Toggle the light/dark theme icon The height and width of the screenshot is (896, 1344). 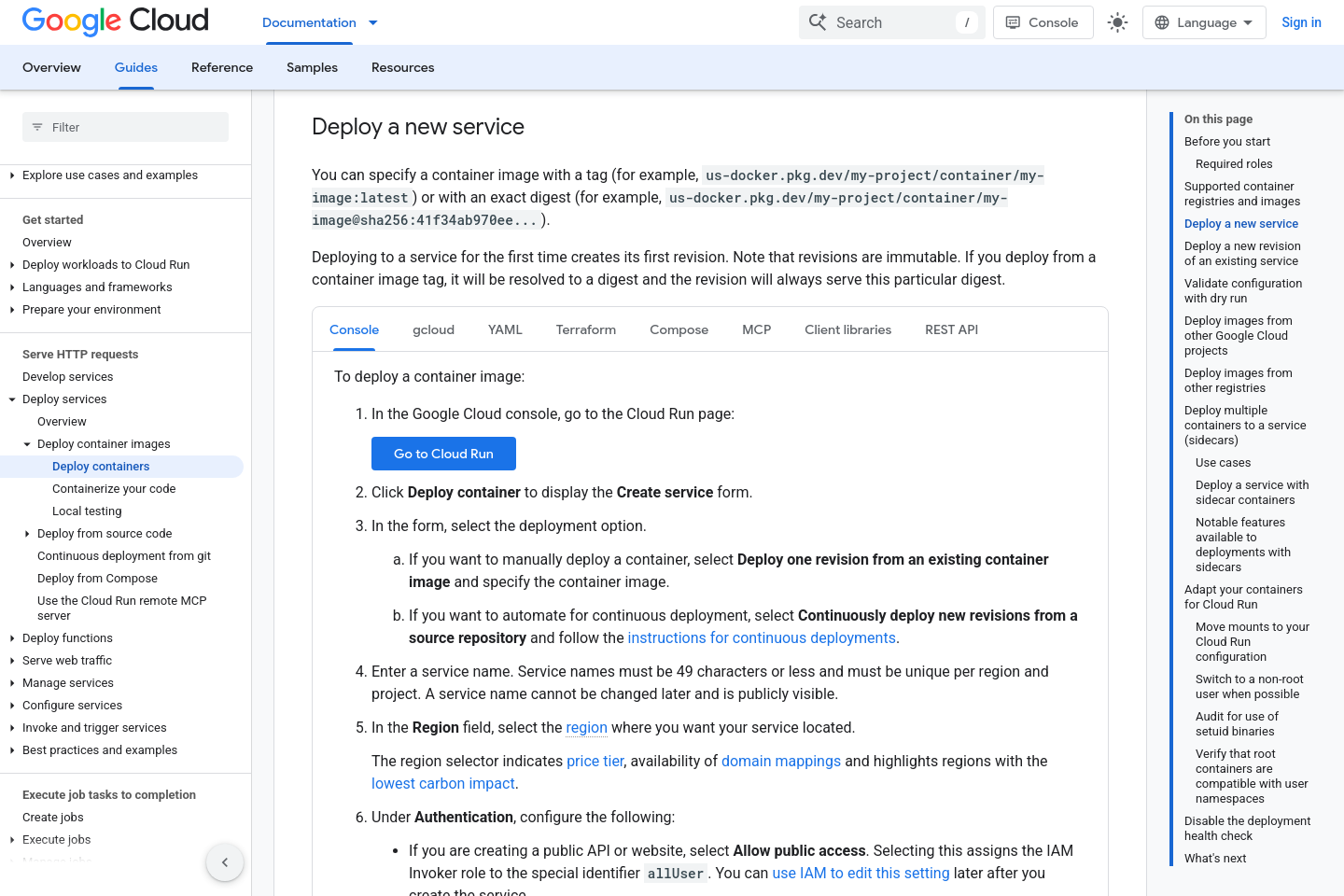click(1117, 22)
